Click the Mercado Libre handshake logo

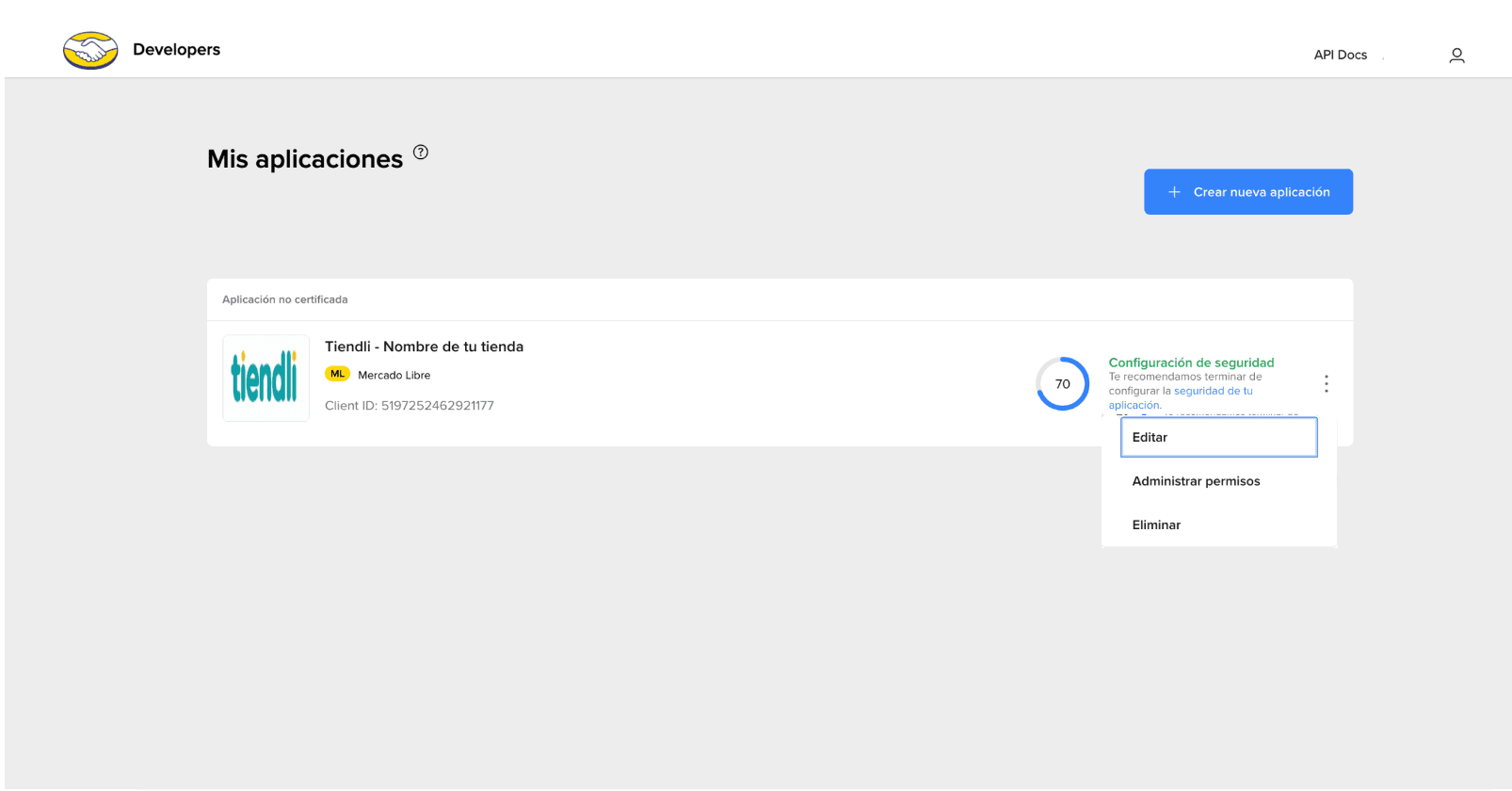click(x=90, y=51)
